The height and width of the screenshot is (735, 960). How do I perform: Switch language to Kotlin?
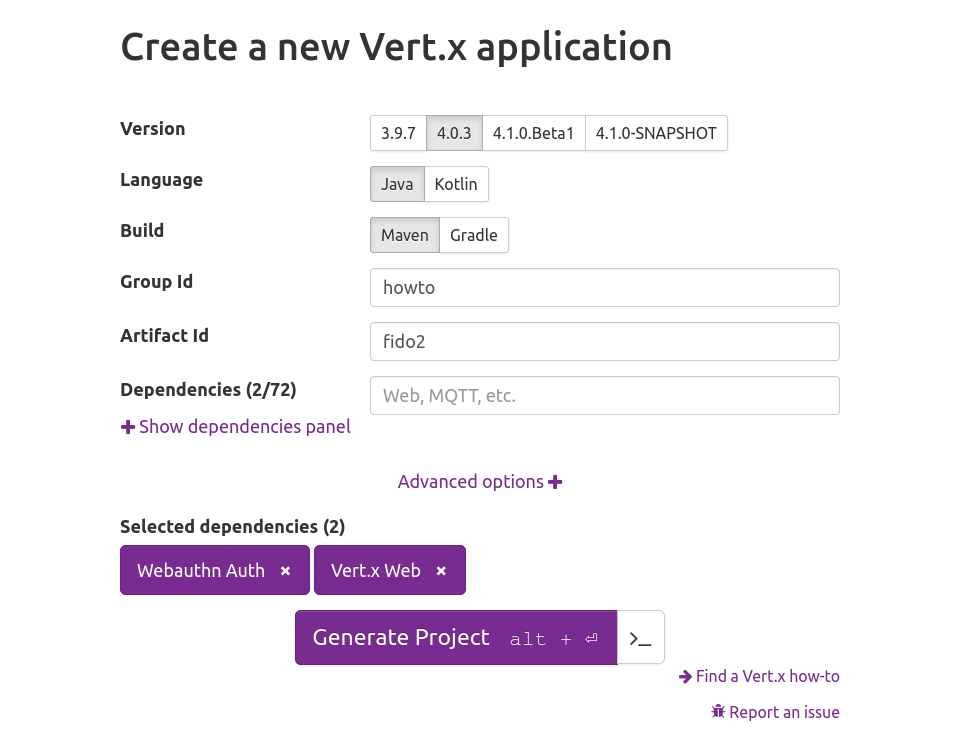(456, 184)
